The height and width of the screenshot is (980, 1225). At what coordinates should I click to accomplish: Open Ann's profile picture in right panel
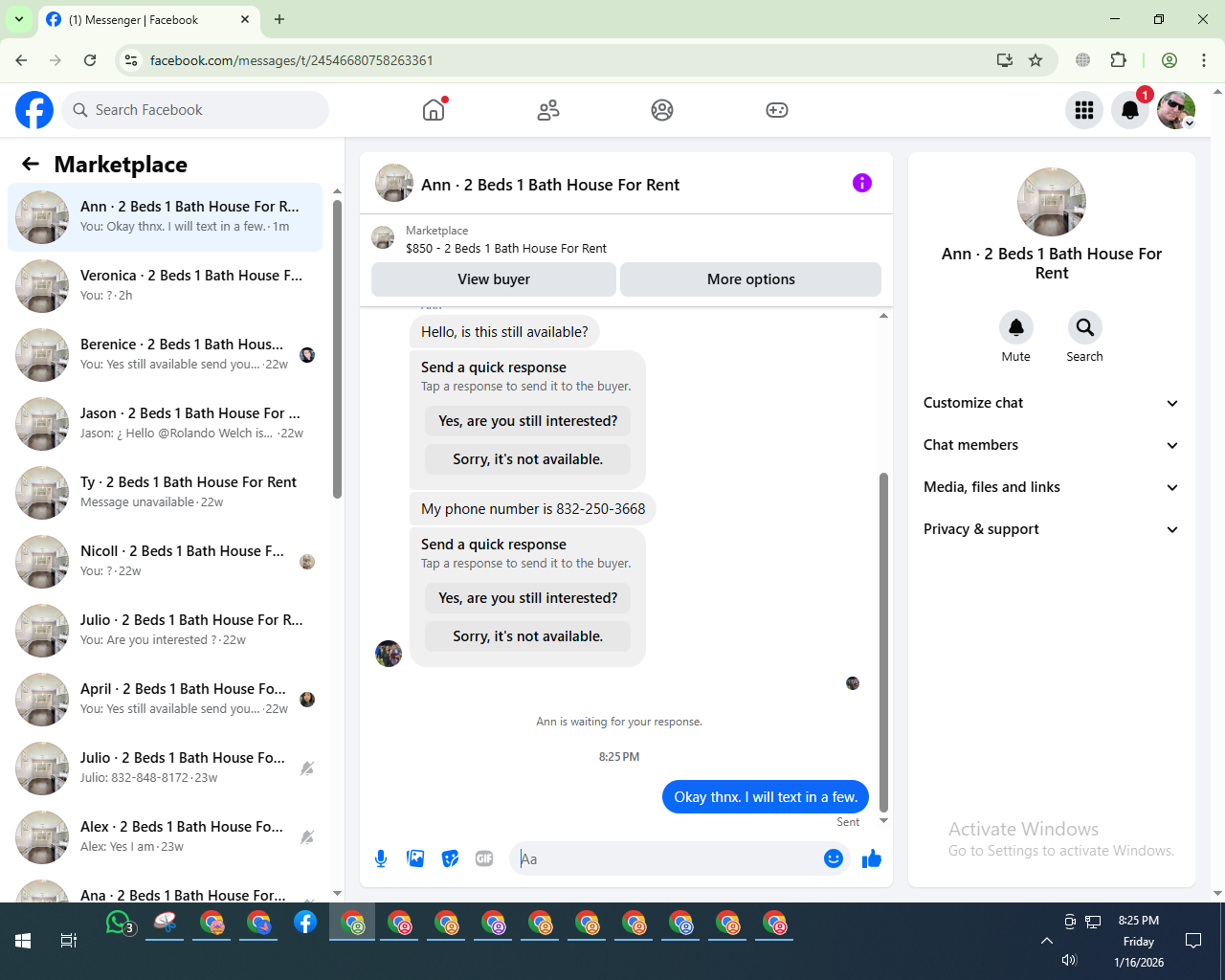(x=1052, y=202)
